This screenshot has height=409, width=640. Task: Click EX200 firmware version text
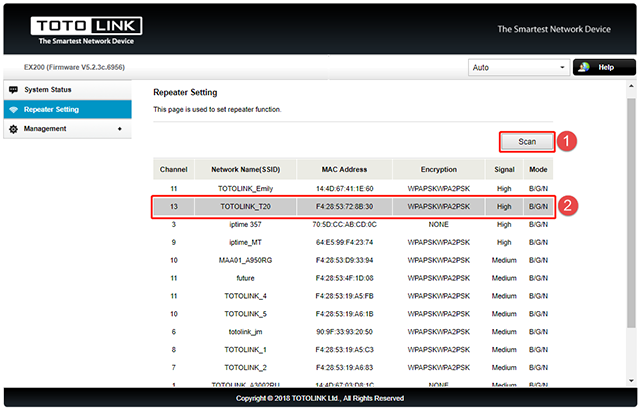[x=74, y=67]
